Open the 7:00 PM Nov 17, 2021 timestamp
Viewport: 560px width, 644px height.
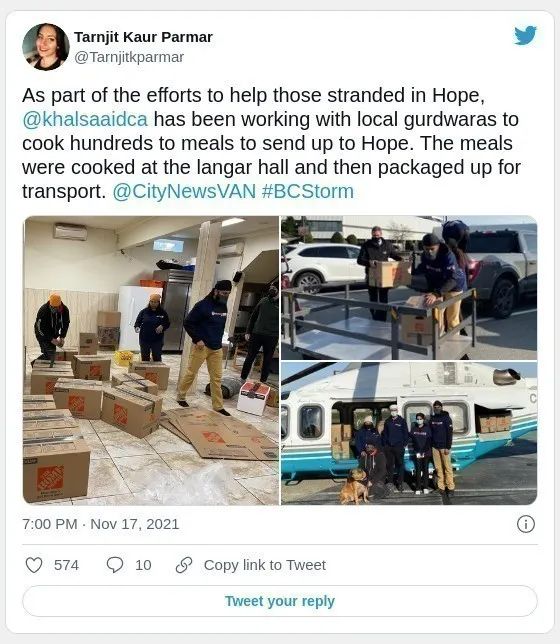(101, 524)
